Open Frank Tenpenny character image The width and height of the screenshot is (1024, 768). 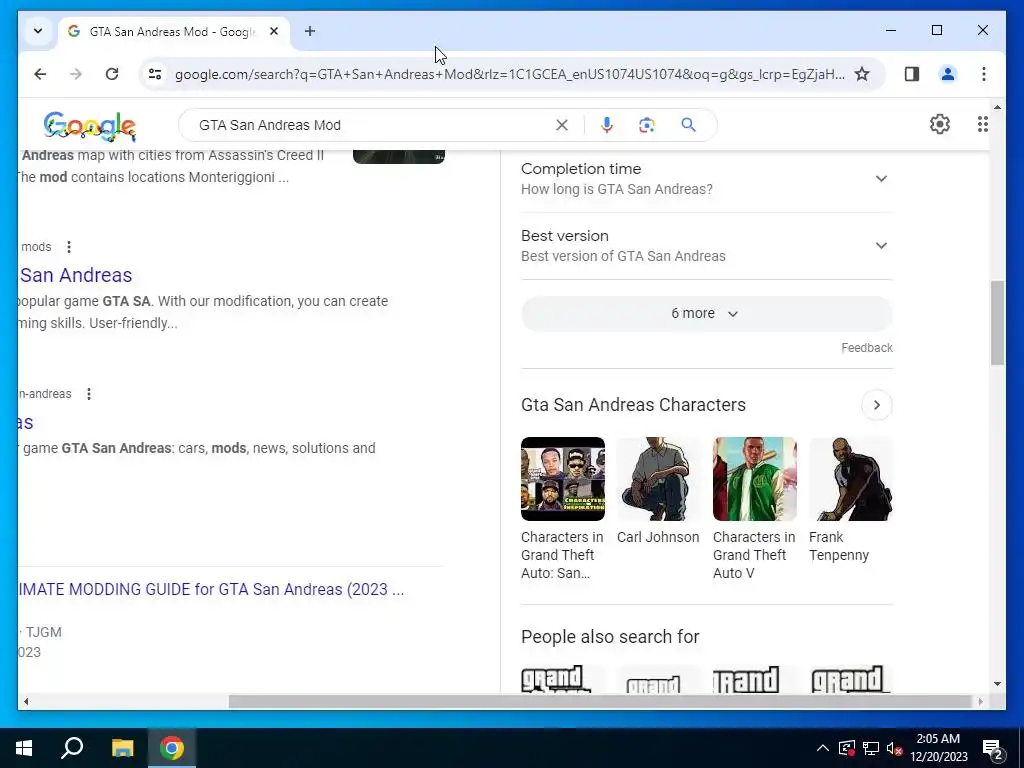point(850,479)
